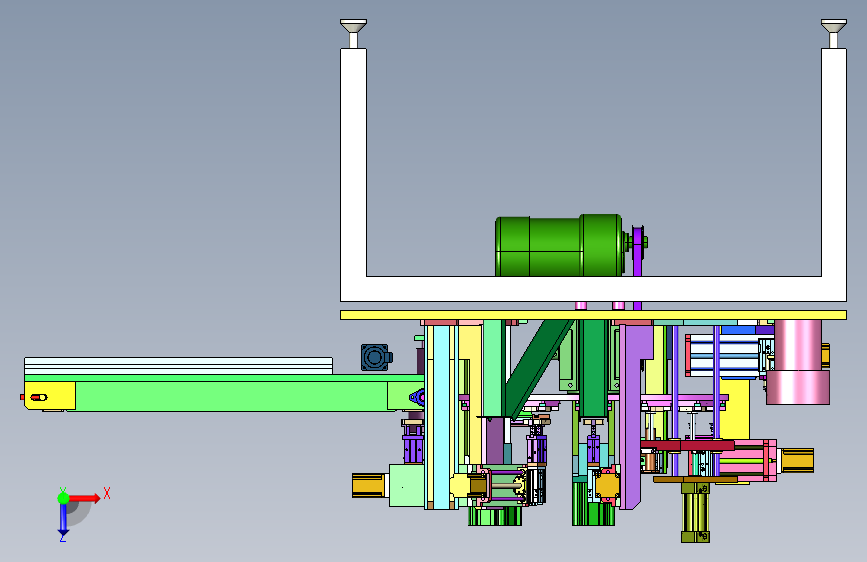The height and width of the screenshot is (562, 867).
Task: Pick the left leveling foot on the frame
Action: pos(353,33)
